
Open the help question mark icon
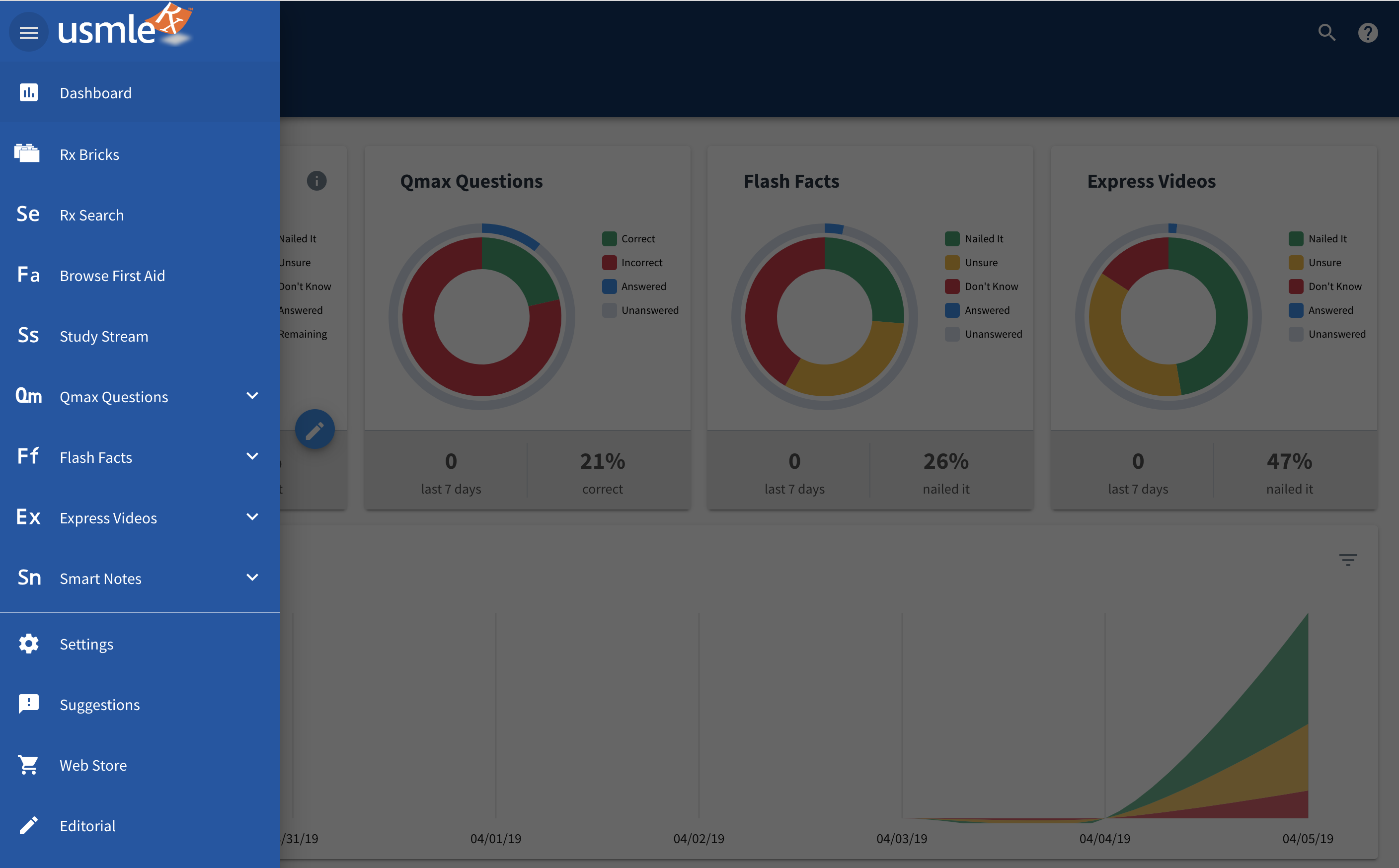[x=1368, y=33]
